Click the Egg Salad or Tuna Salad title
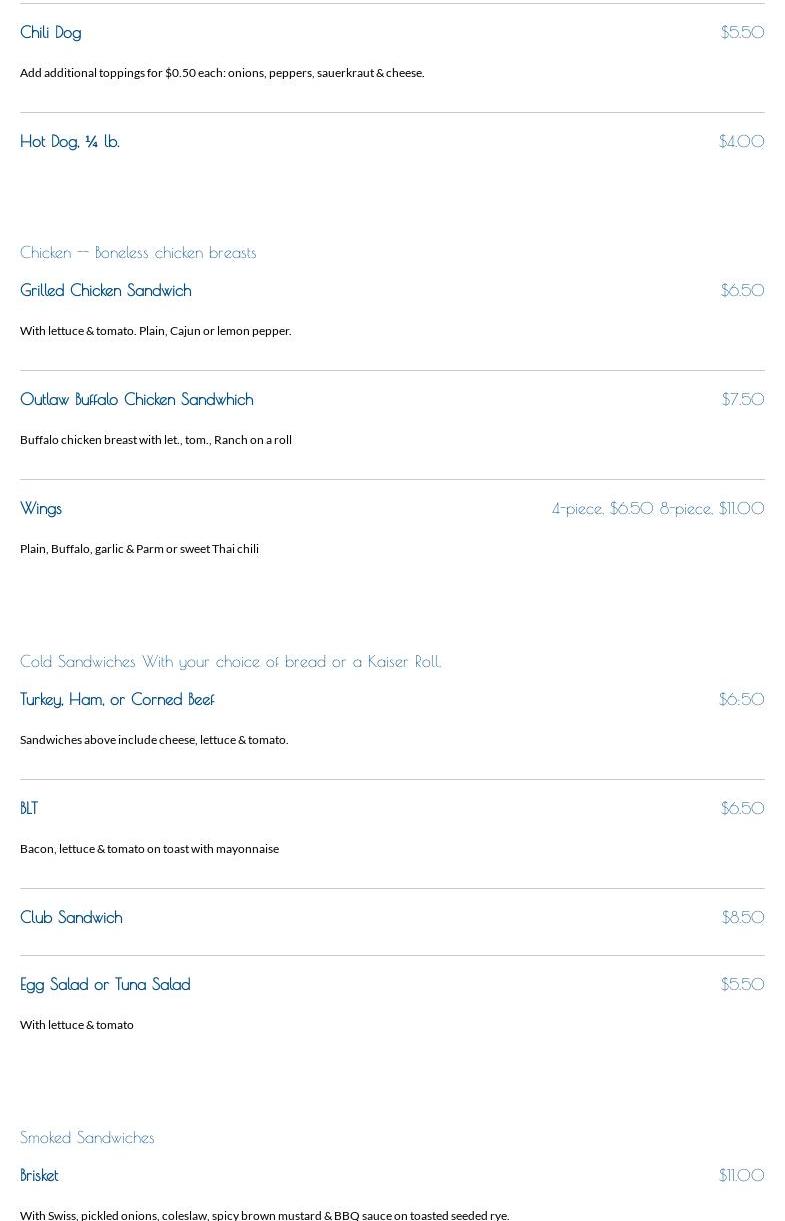Viewport: 785px width, 1221px height. [105, 984]
